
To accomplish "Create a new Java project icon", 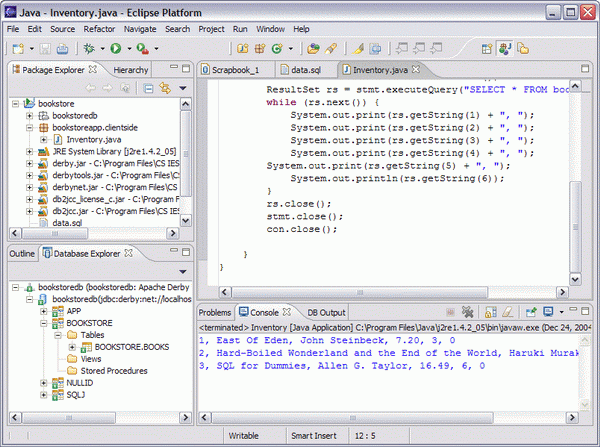I will click(x=243, y=49).
